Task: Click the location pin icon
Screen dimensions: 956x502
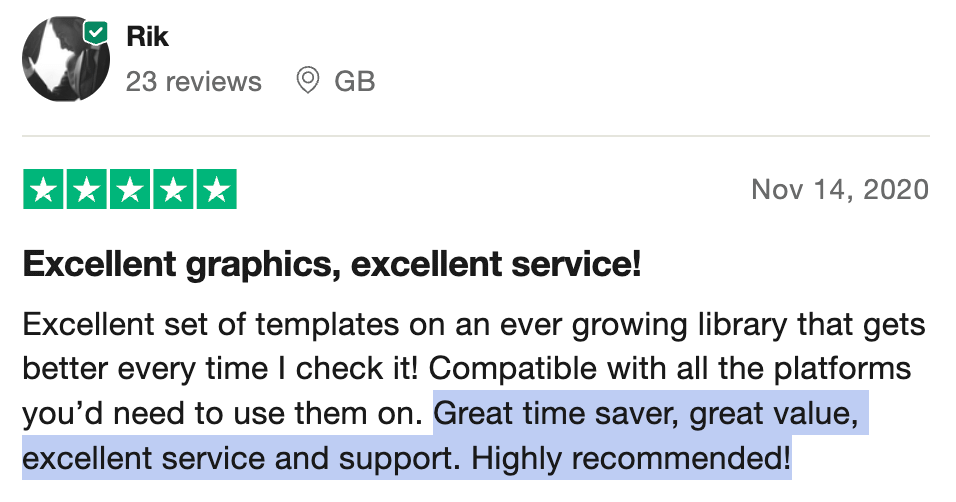Action: pos(307,81)
